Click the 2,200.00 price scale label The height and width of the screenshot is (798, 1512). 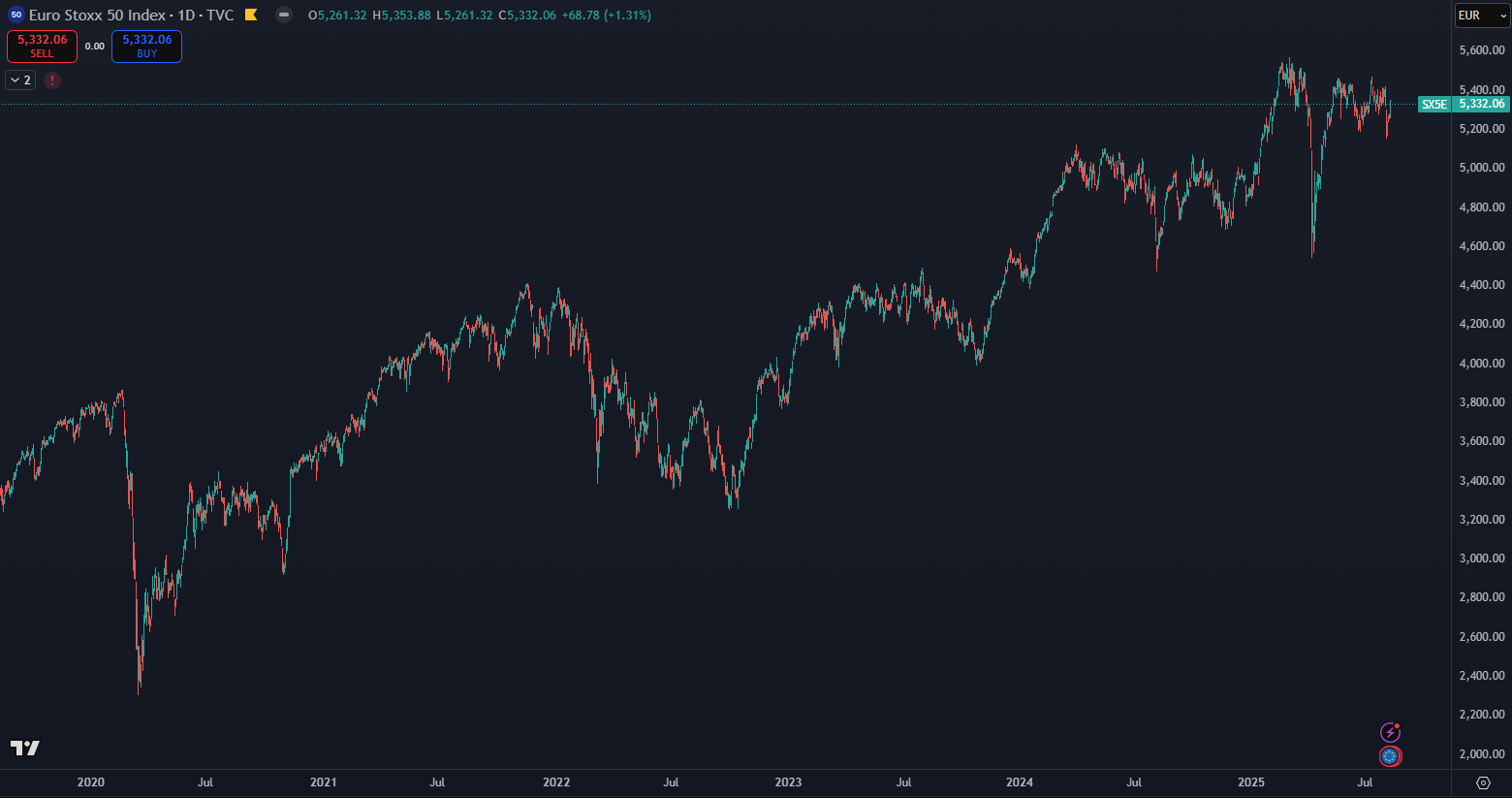coord(1482,715)
